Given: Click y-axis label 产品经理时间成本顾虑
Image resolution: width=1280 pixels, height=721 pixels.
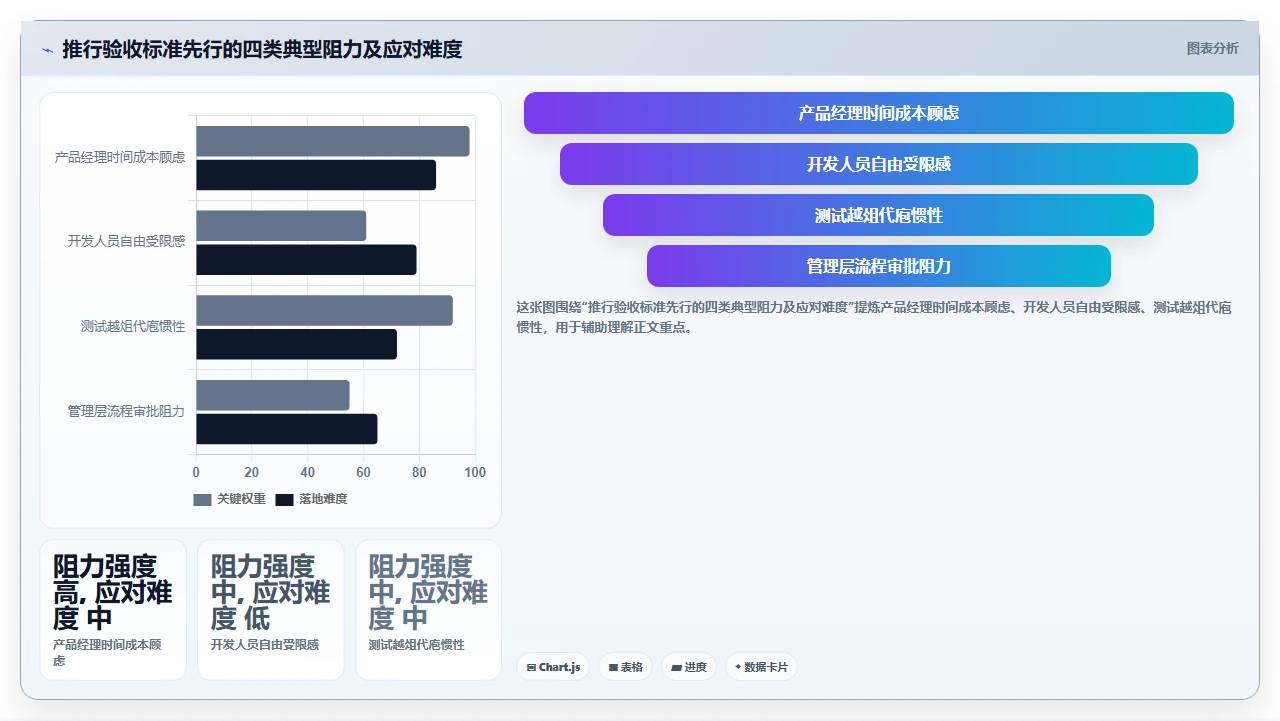Looking at the screenshot, I should tap(120, 158).
